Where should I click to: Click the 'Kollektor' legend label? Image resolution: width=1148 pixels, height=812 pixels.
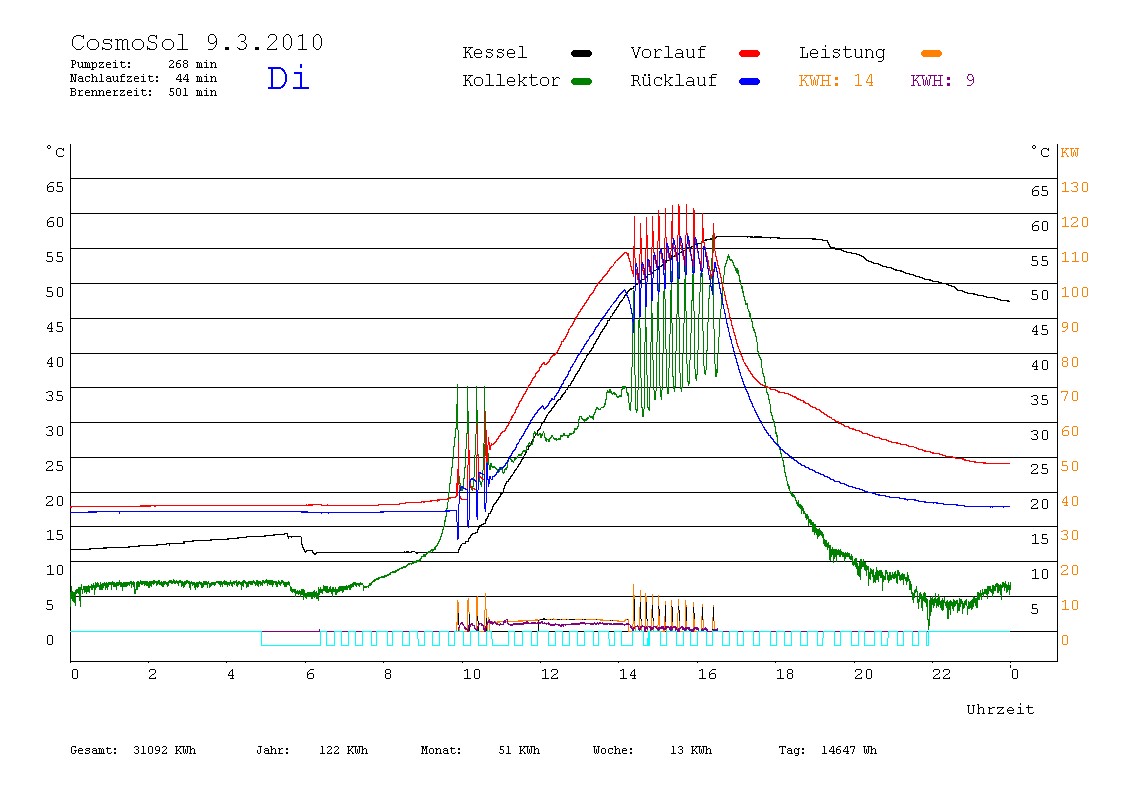point(511,81)
